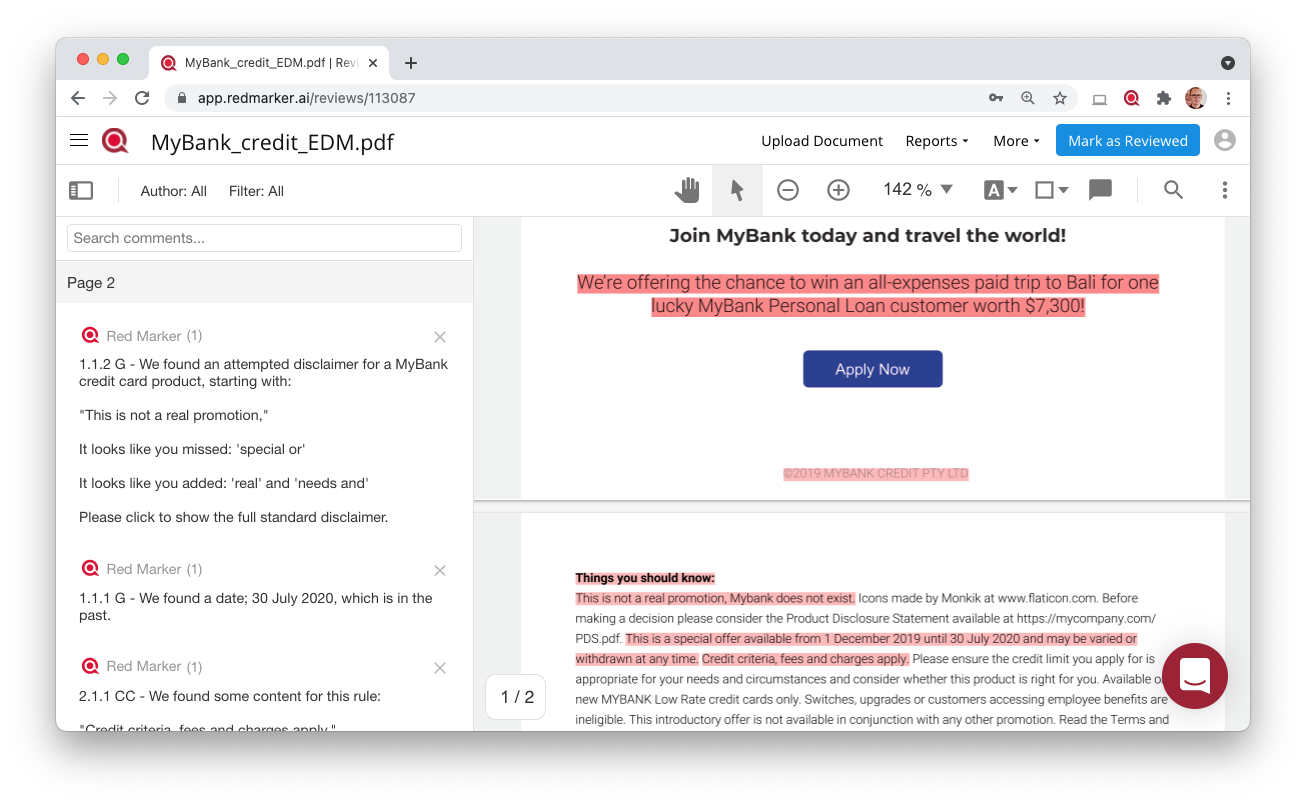
Task: Click the Mark as Reviewed button
Action: pyautogui.click(x=1127, y=140)
